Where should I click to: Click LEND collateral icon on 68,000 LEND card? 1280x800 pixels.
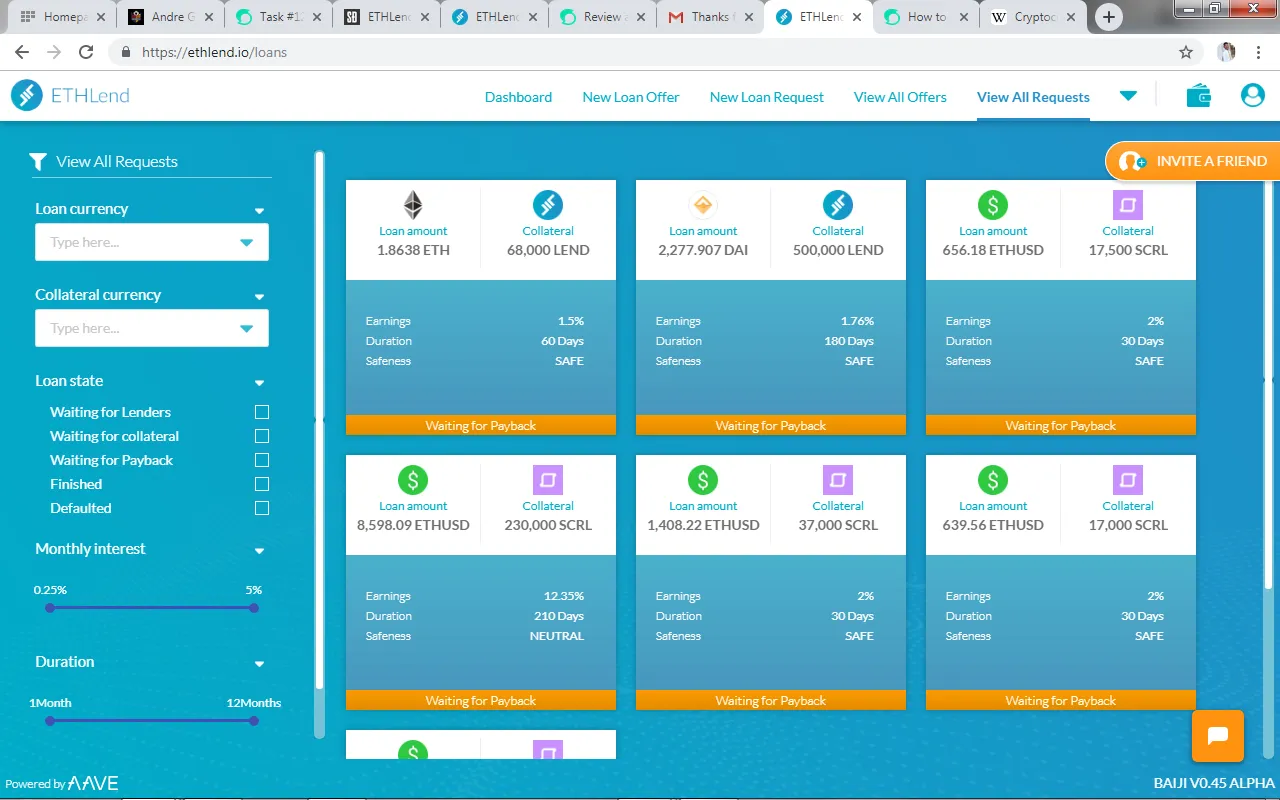coord(548,205)
